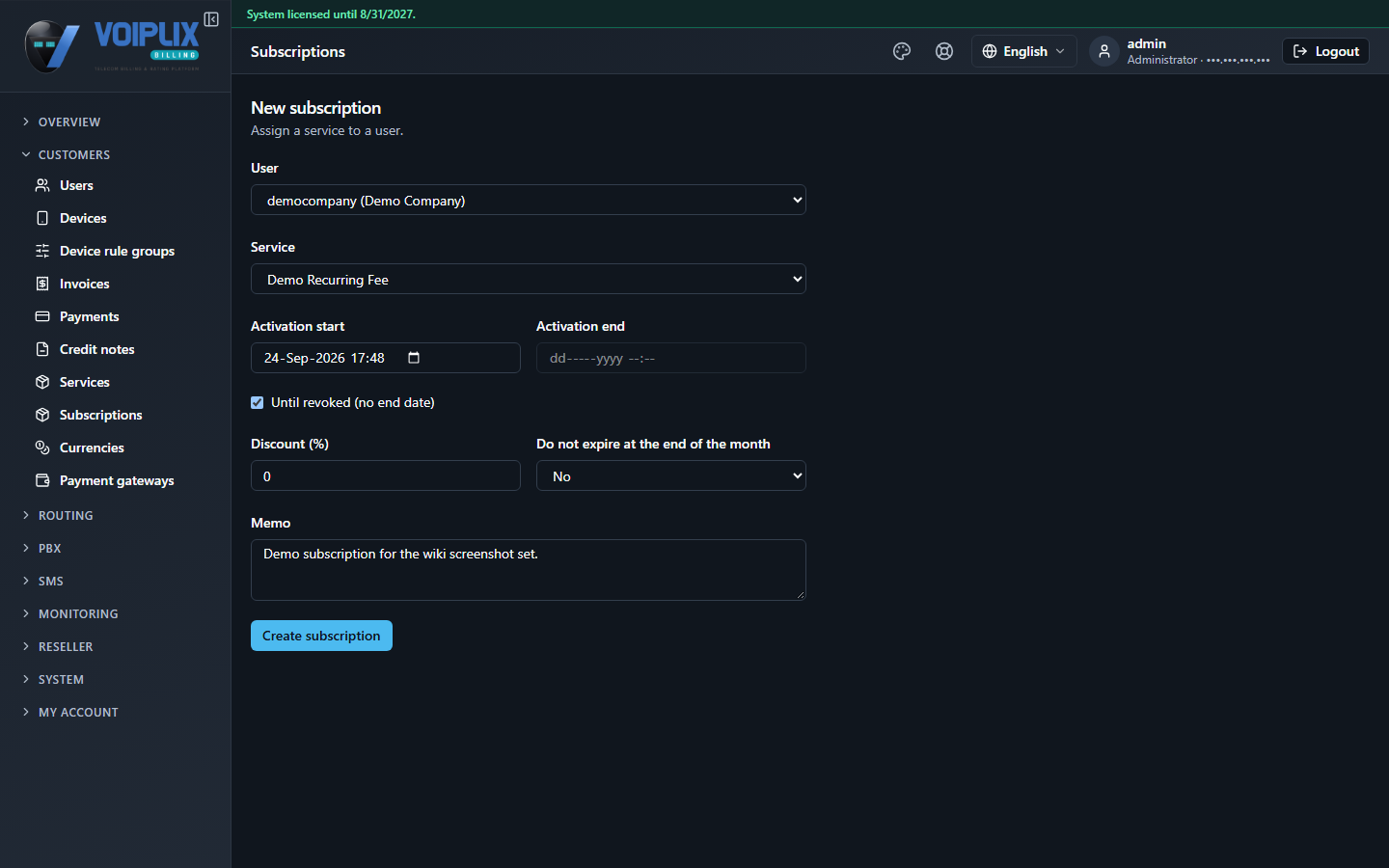Image resolution: width=1389 pixels, height=868 pixels.
Task: Click the VoipLix Billing logo
Action: [x=113, y=45]
